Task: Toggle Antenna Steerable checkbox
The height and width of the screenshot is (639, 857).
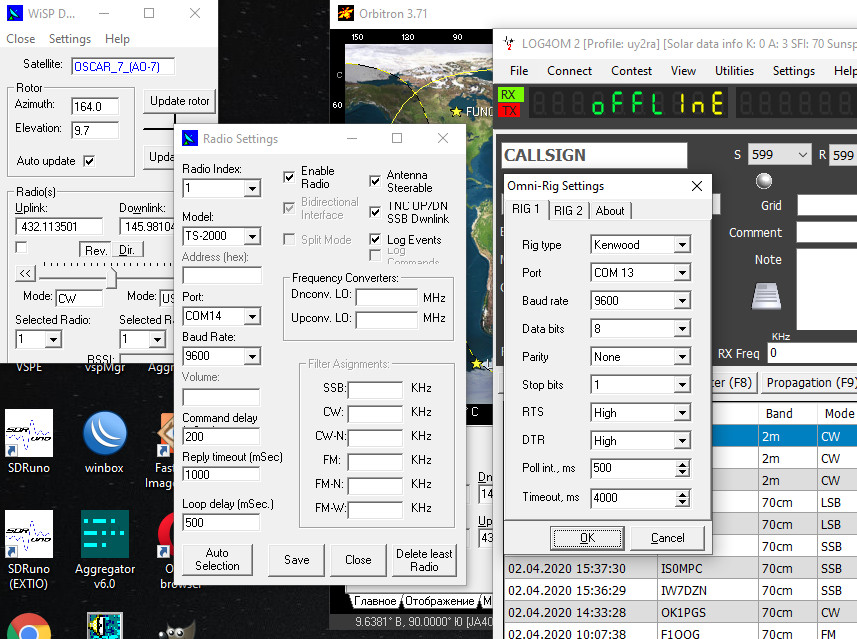Action: (375, 181)
